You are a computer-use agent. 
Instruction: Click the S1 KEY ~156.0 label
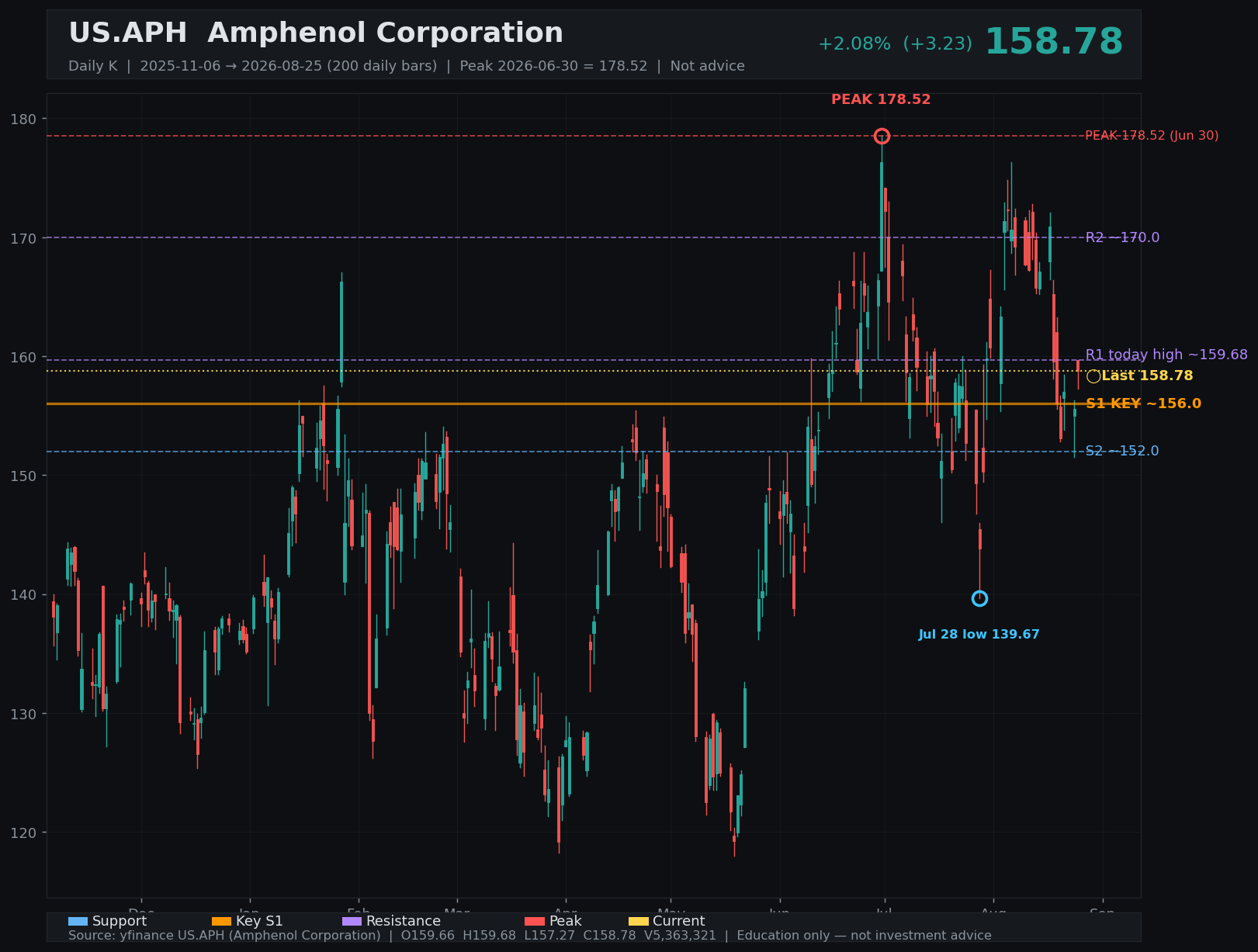[1143, 403]
